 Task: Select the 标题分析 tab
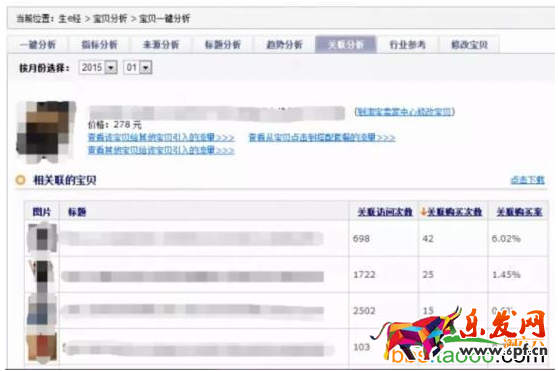tap(223, 45)
